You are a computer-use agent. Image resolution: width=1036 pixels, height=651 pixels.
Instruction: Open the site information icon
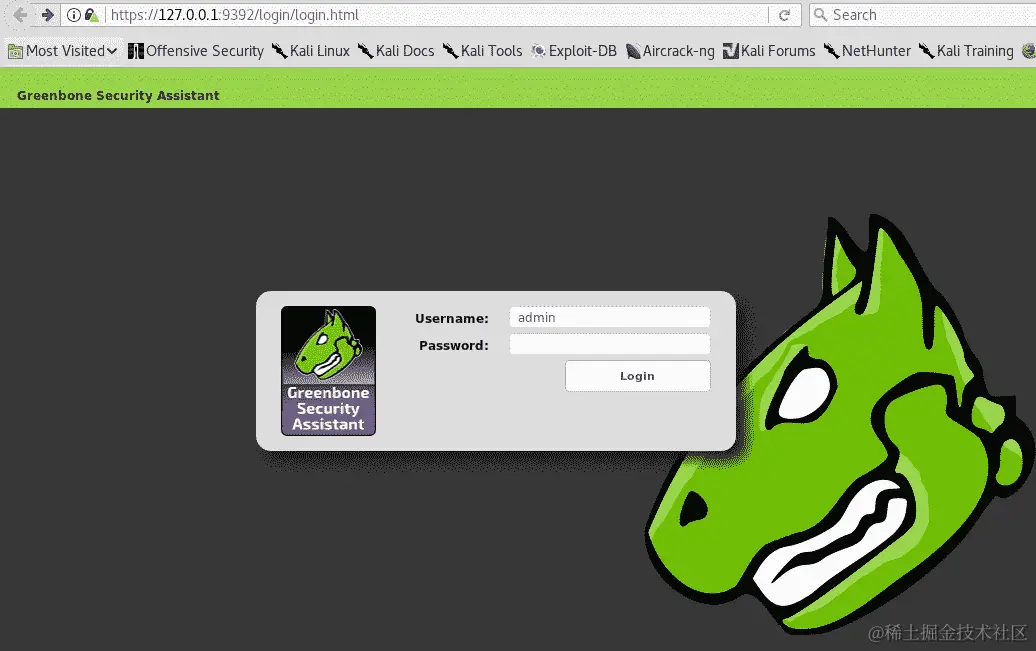click(74, 15)
